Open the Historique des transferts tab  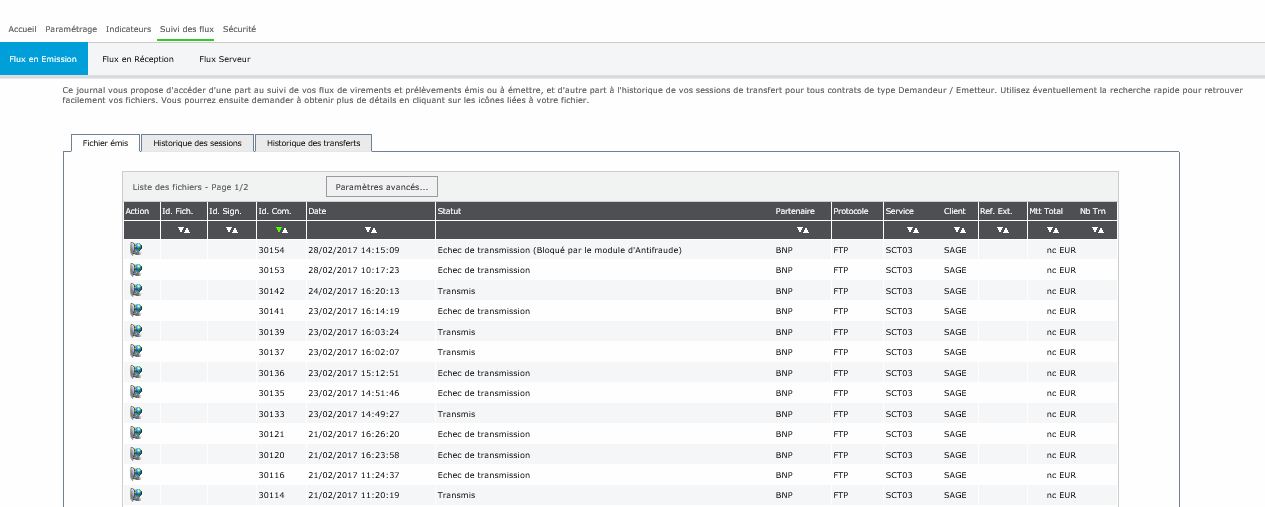313,143
